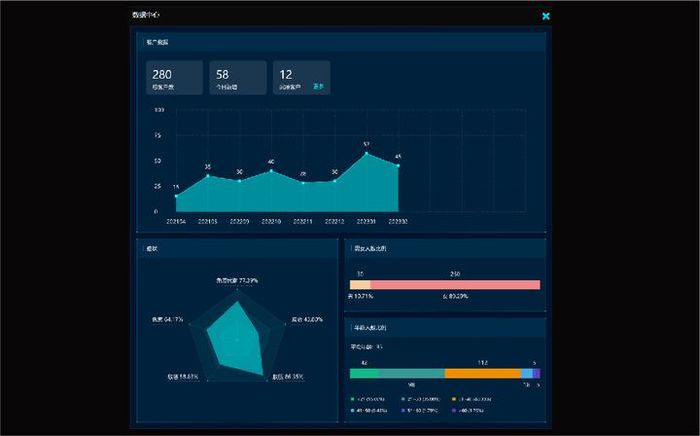The image size is (700, 436).
Task: Click the orange segment of the age bar
Action: [x=482, y=373]
